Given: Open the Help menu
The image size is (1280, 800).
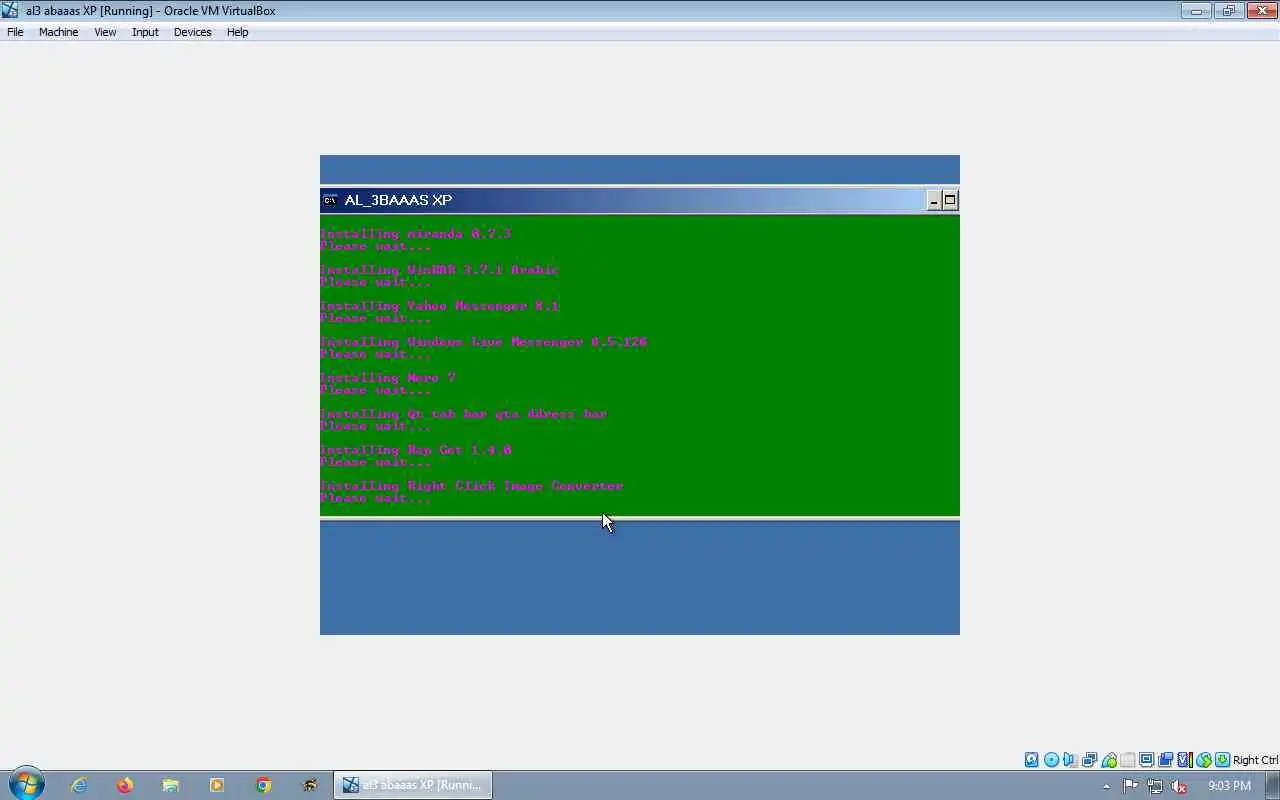Looking at the screenshot, I should [237, 32].
